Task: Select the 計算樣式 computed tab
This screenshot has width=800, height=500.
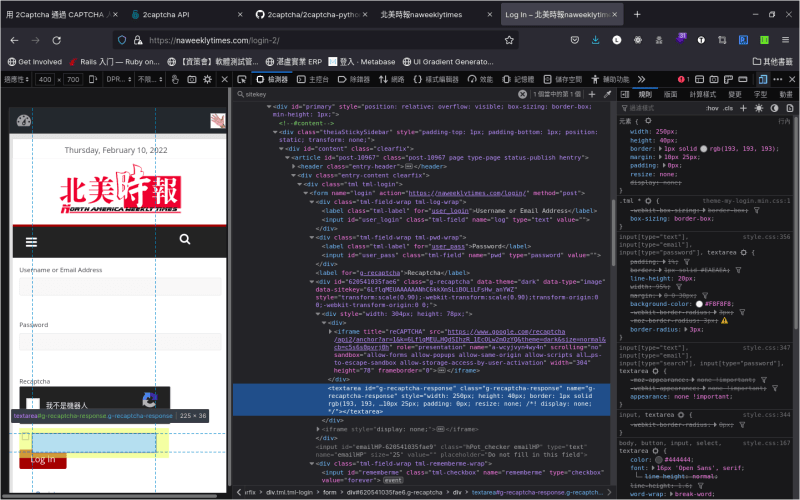Action: point(703,94)
